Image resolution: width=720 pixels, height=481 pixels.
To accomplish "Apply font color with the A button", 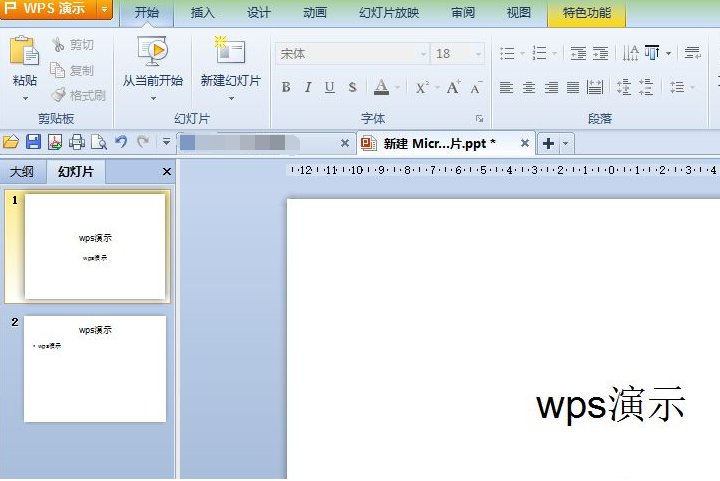I will (381, 87).
